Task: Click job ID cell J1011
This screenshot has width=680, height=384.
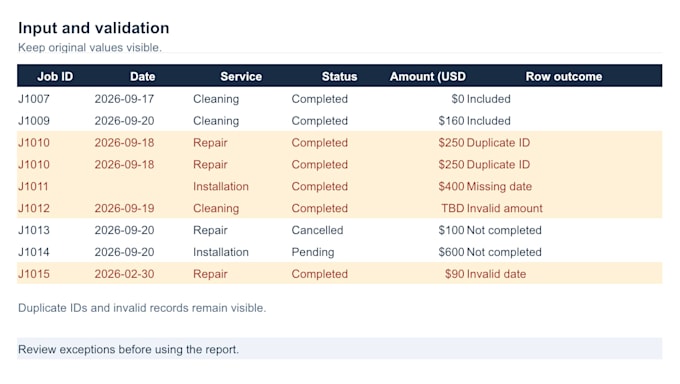Action: (33, 187)
